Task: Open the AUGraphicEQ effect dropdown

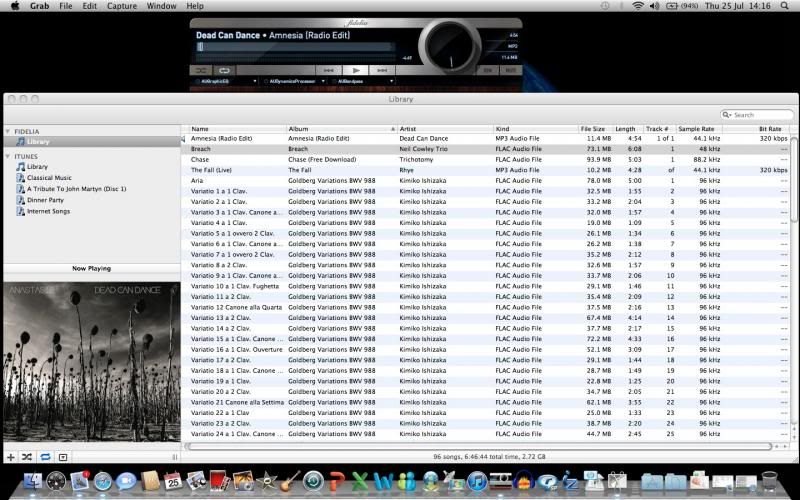Action: tap(255, 81)
